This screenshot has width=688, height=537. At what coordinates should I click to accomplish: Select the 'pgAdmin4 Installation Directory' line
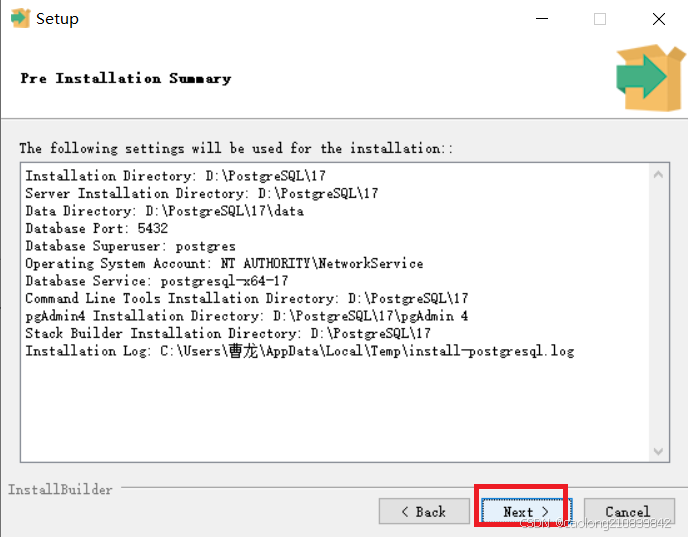(247, 316)
